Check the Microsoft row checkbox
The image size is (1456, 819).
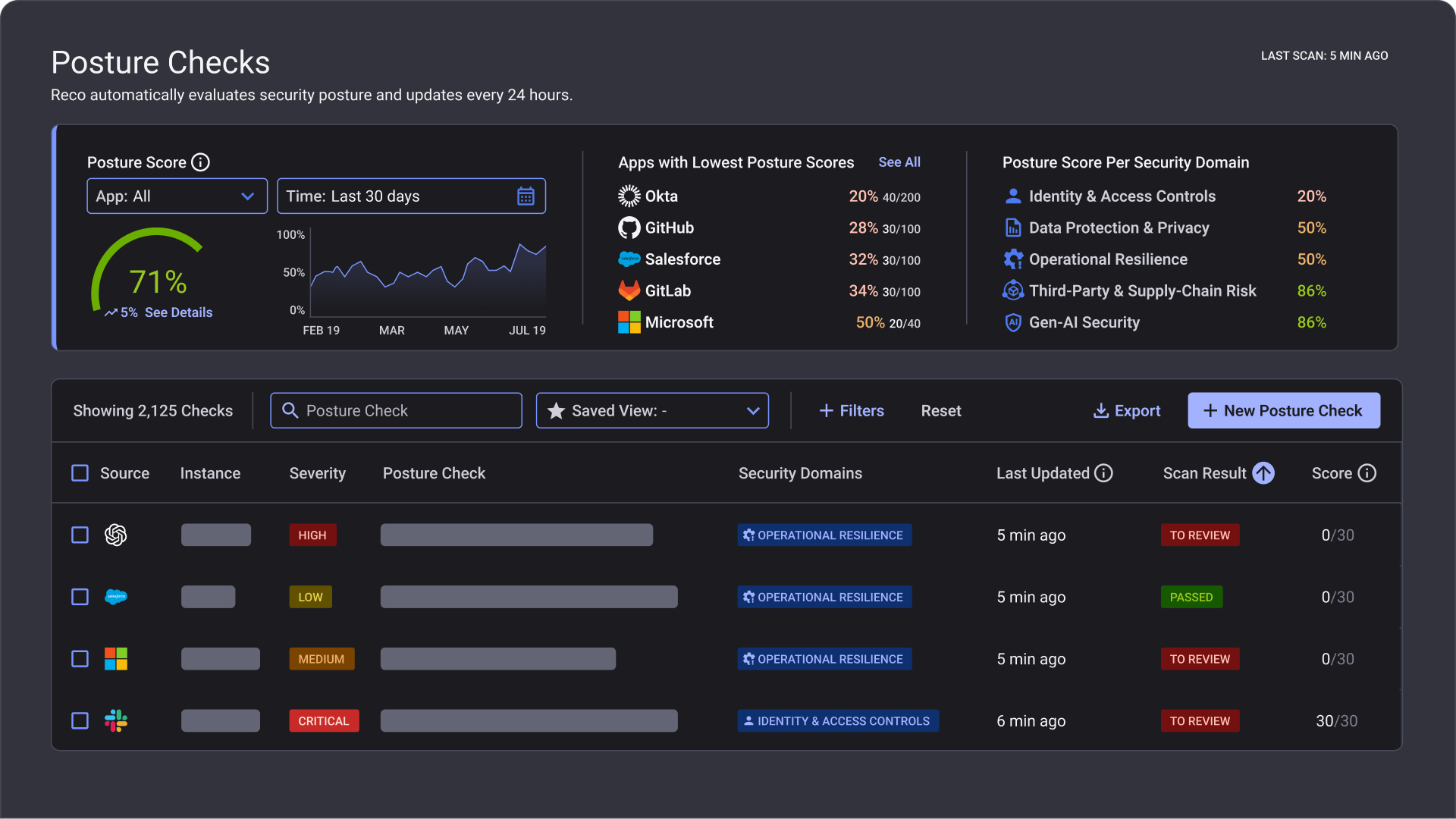click(80, 659)
